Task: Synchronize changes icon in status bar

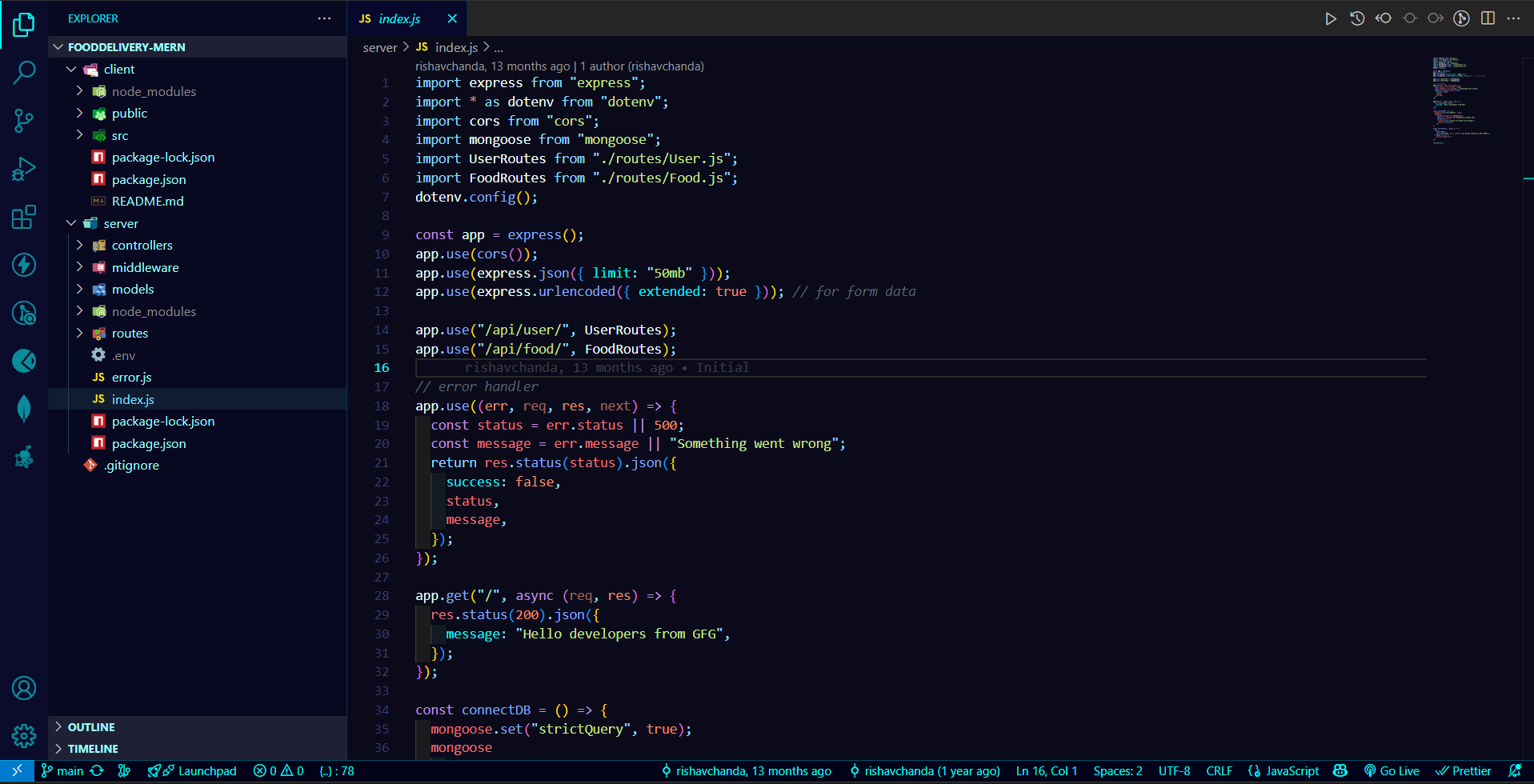Action: pyautogui.click(x=97, y=771)
